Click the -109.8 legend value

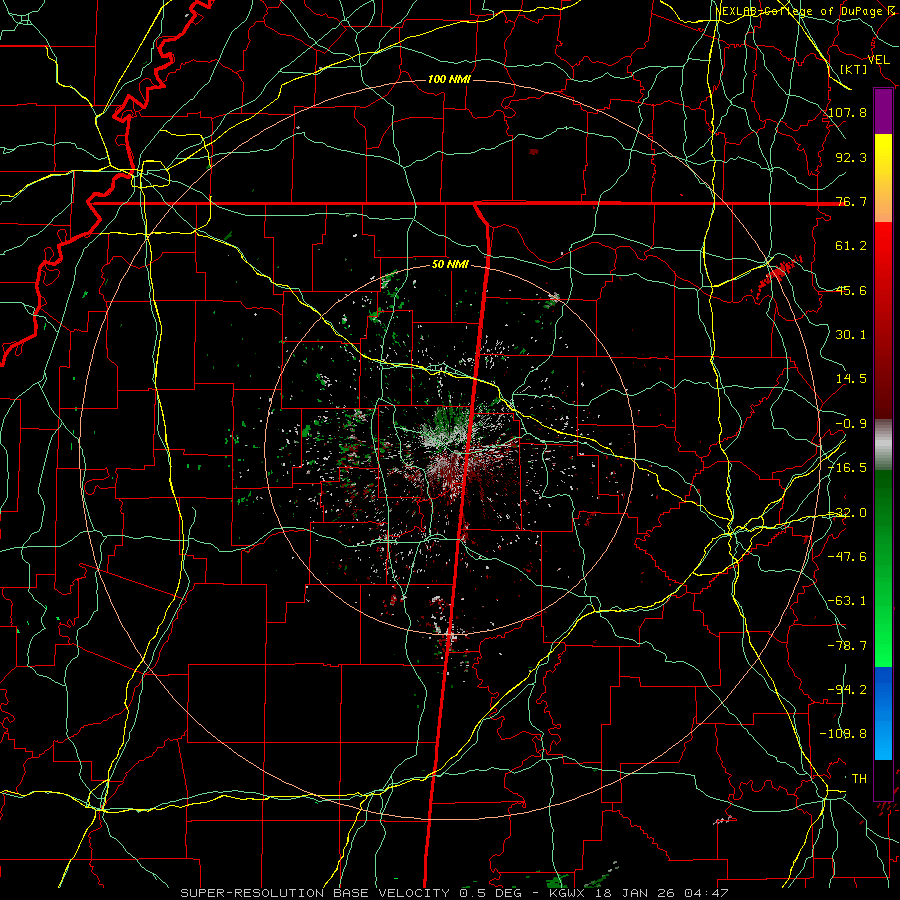click(844, 734)
